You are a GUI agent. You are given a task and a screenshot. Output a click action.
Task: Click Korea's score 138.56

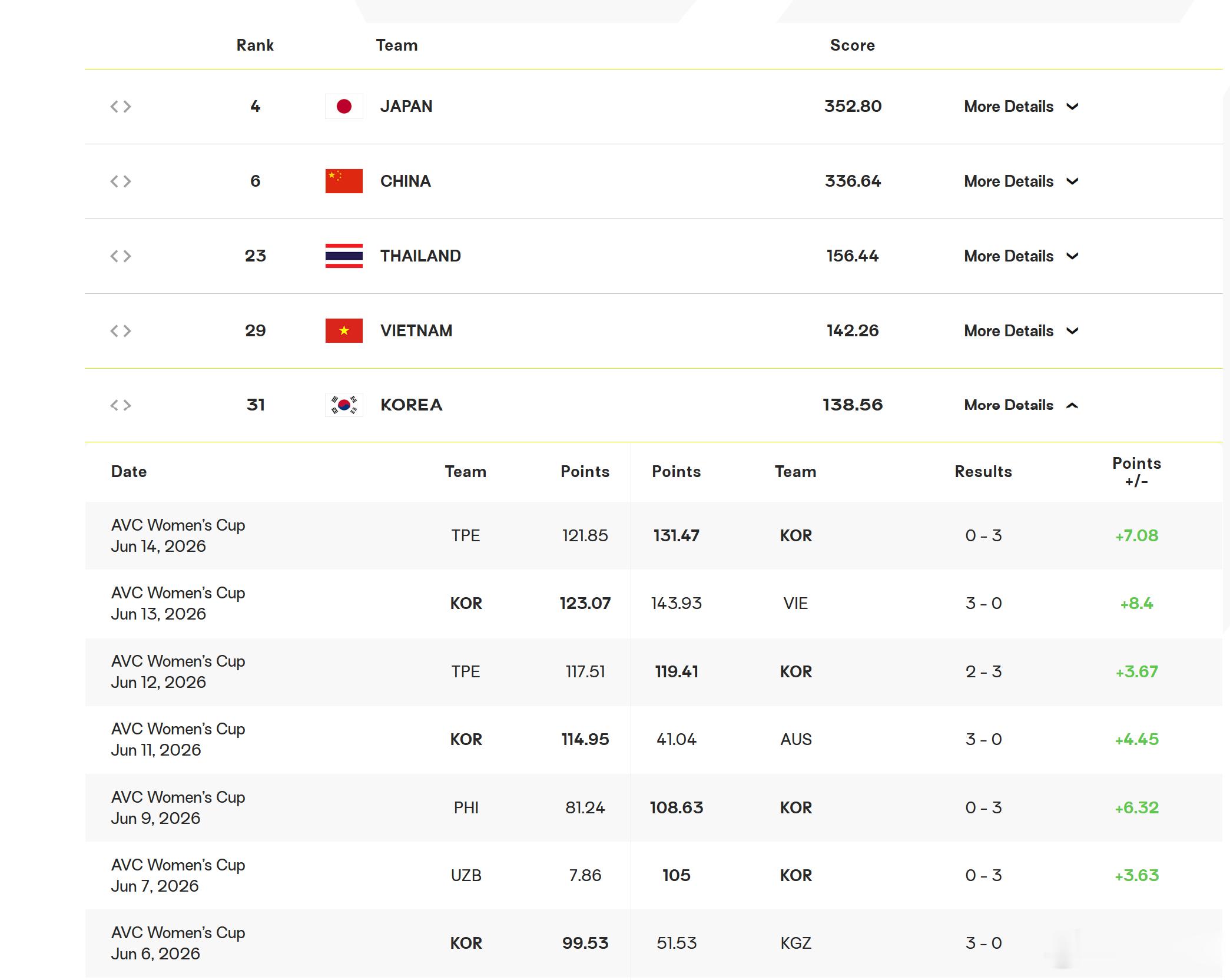pyautogui.click(x=853, y=405)
